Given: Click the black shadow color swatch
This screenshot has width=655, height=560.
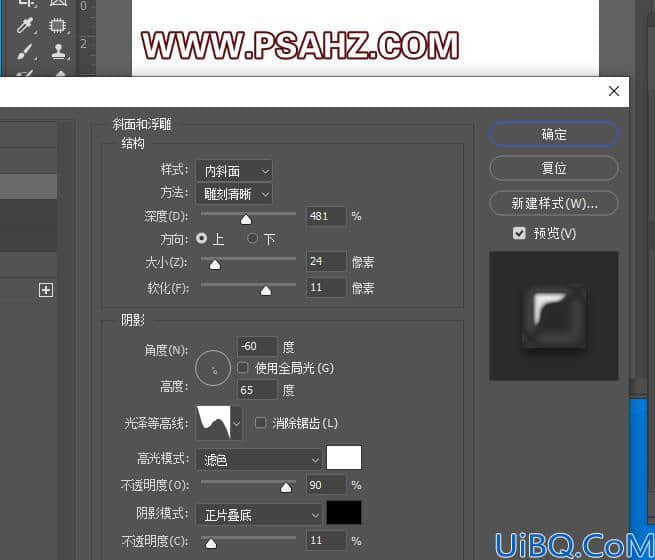Looking at the screenshot, I should pyautogui.click(x=344, y=512).
